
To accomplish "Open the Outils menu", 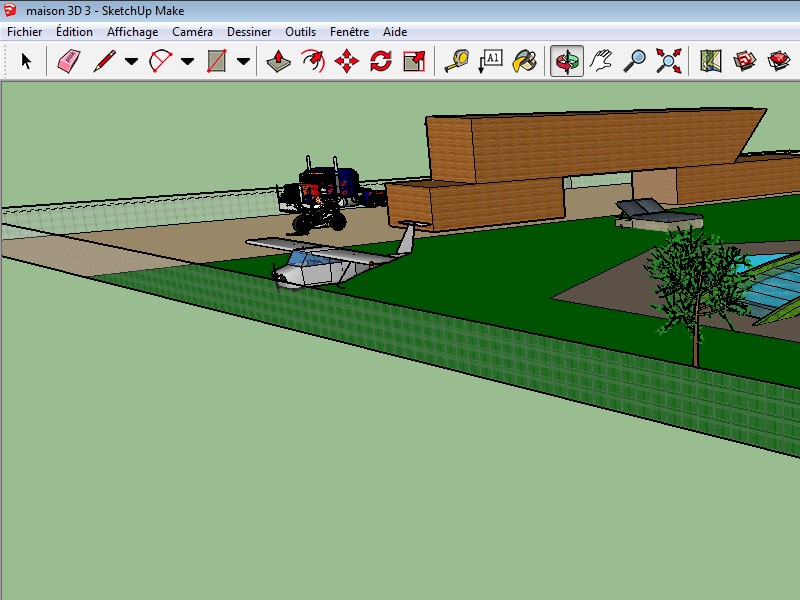I will (301, 32).
